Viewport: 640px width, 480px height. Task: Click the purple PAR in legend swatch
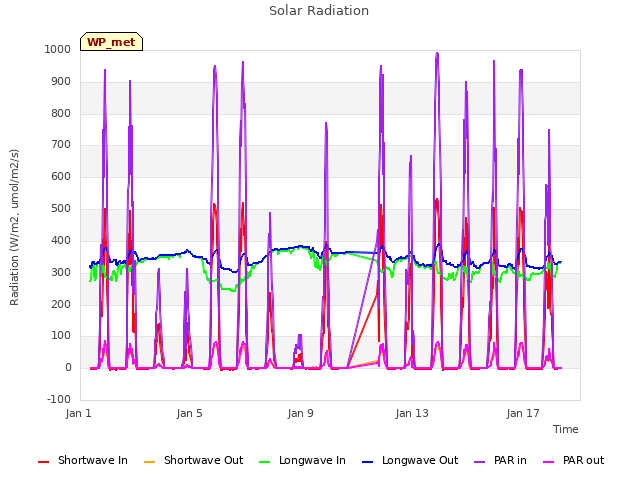click(480, 462)
